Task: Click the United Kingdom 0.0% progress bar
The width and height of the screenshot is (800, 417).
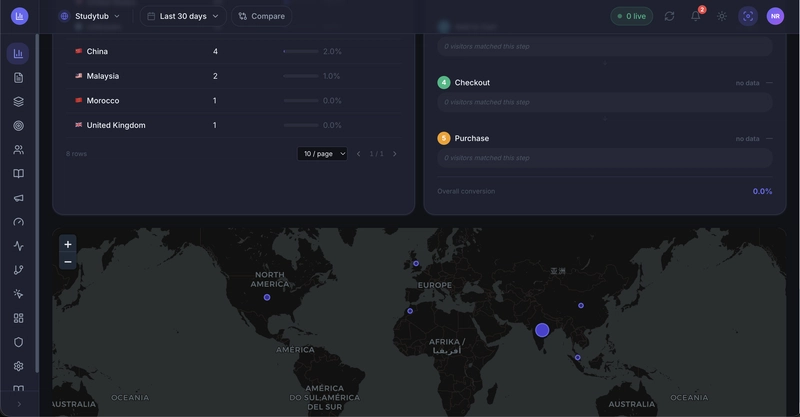Action: [x=301, y=125]
